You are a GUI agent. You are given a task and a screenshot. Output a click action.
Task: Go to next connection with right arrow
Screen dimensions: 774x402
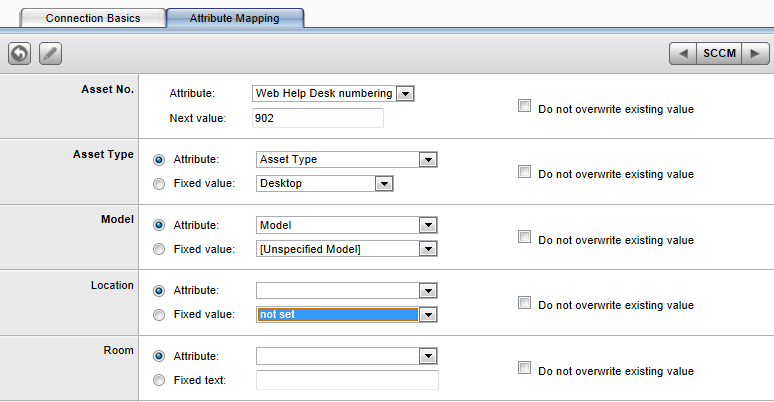tap(756, 53)
